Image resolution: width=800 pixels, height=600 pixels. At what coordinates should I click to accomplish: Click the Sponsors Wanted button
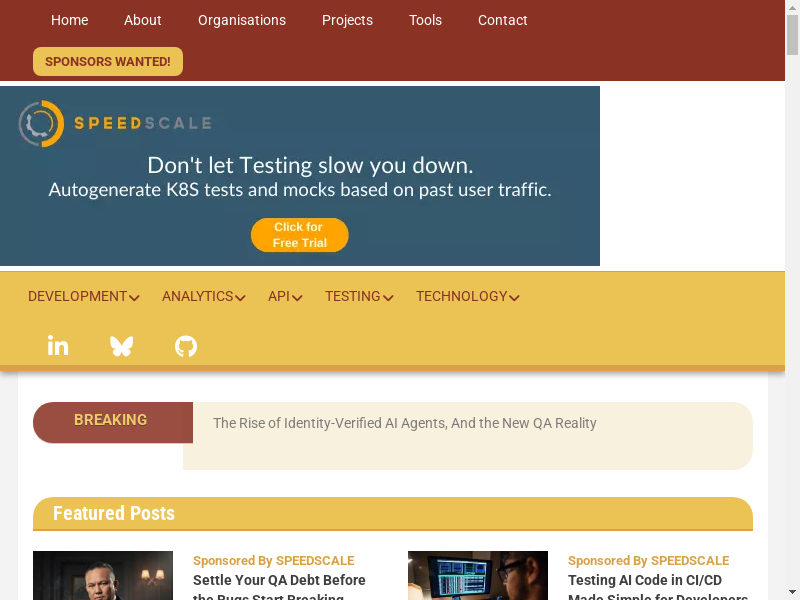tap(108, 62)
